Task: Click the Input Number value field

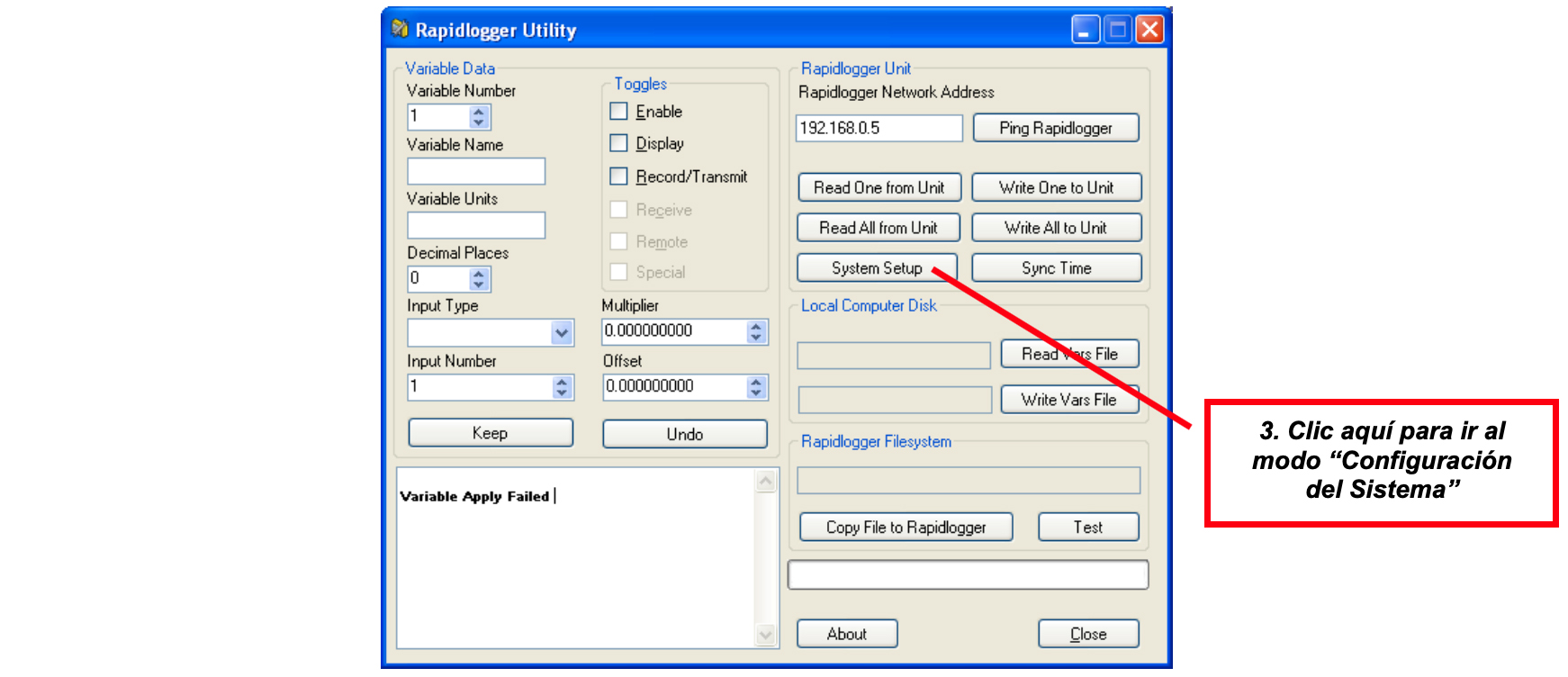Action: pos(481,387)
